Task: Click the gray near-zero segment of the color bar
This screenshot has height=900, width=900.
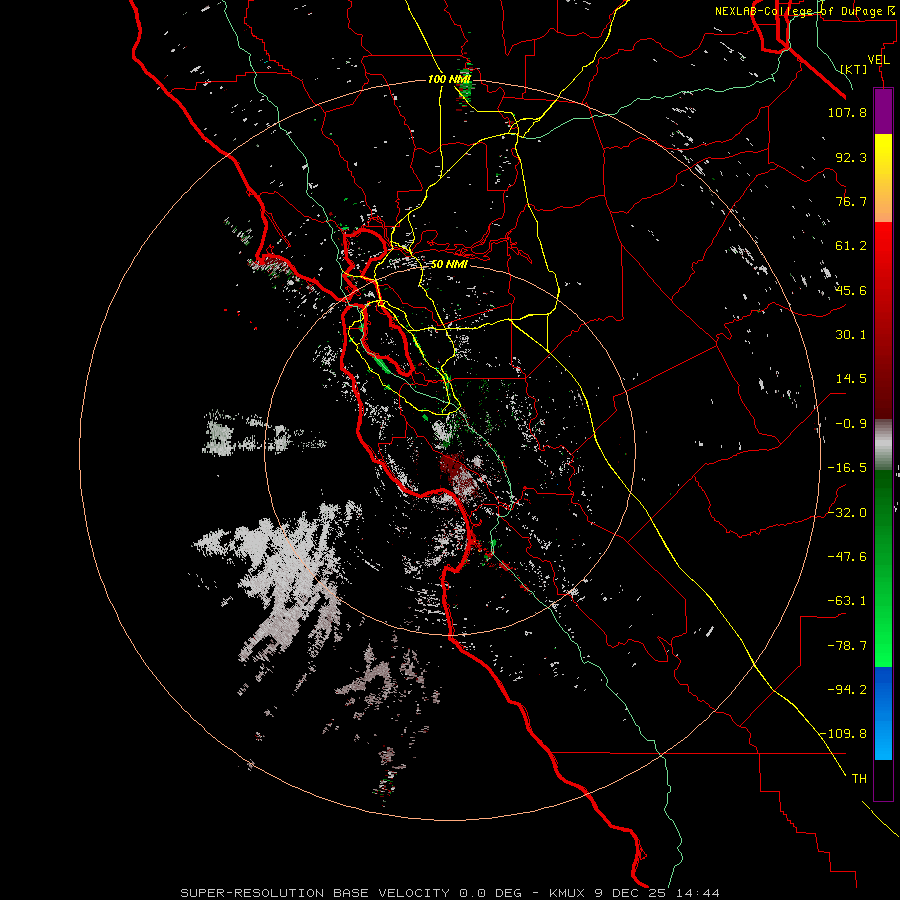Action: point(883,445)
